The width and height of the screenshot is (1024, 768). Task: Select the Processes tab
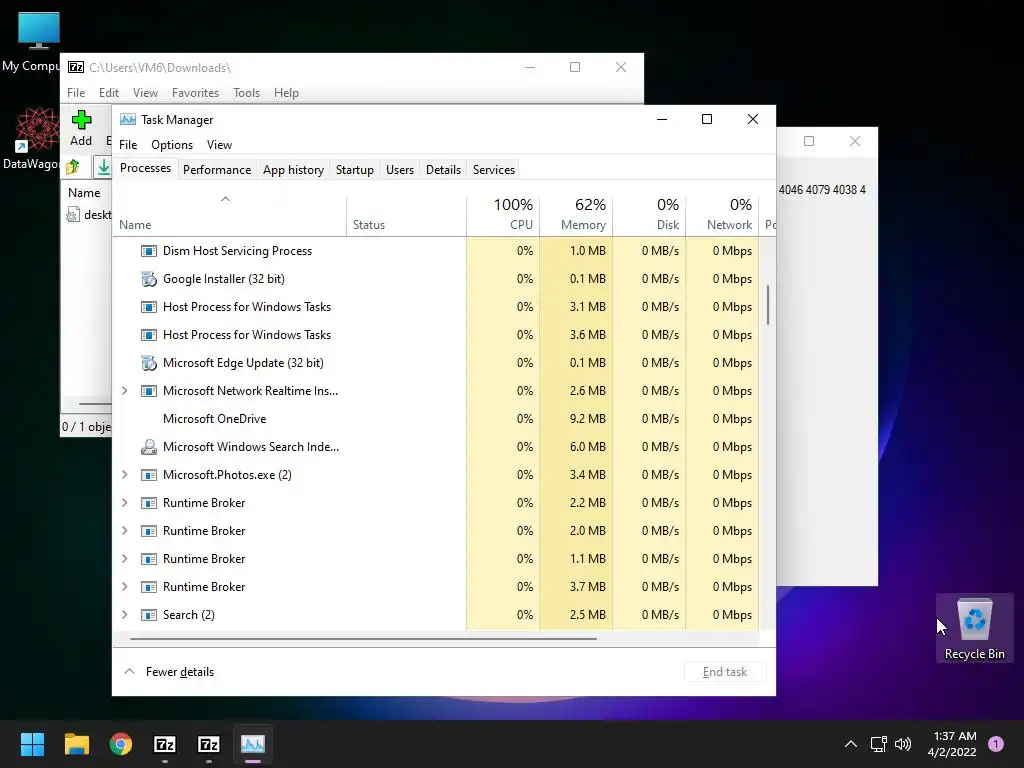145,168
